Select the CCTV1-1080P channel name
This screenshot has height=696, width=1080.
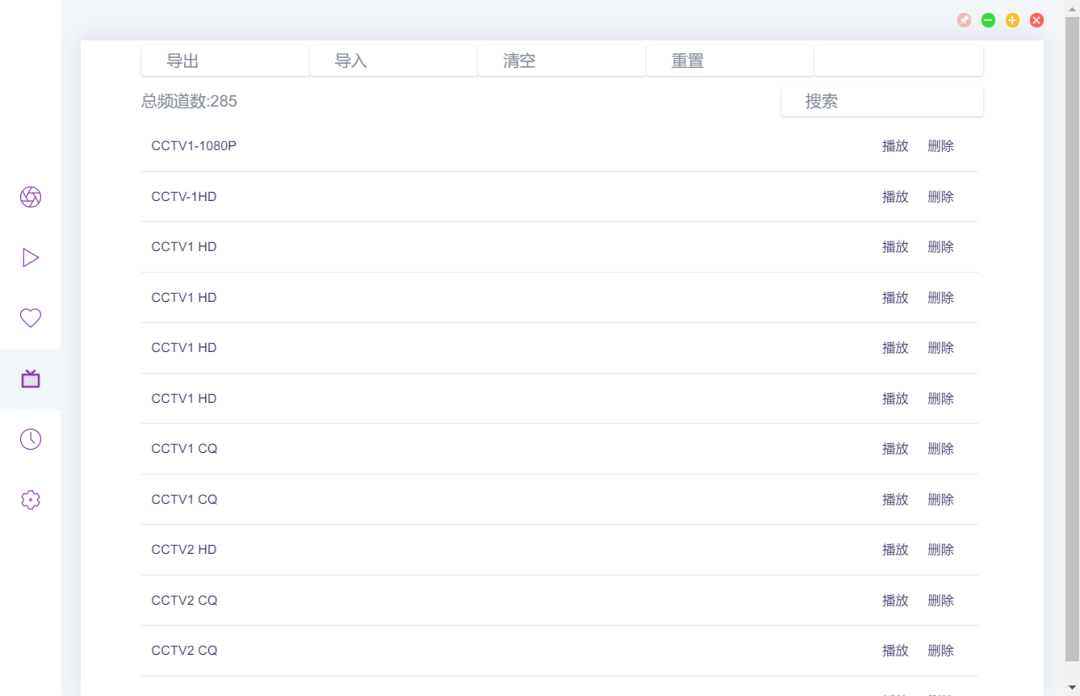194,146
